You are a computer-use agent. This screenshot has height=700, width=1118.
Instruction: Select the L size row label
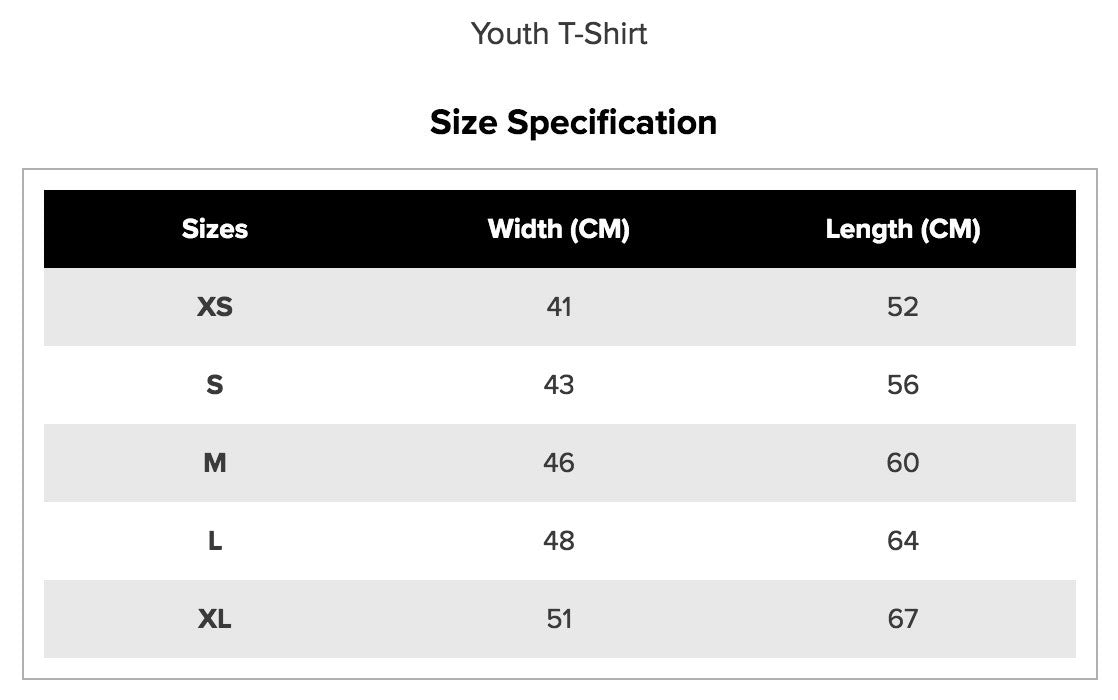click(x=215, y=541)
